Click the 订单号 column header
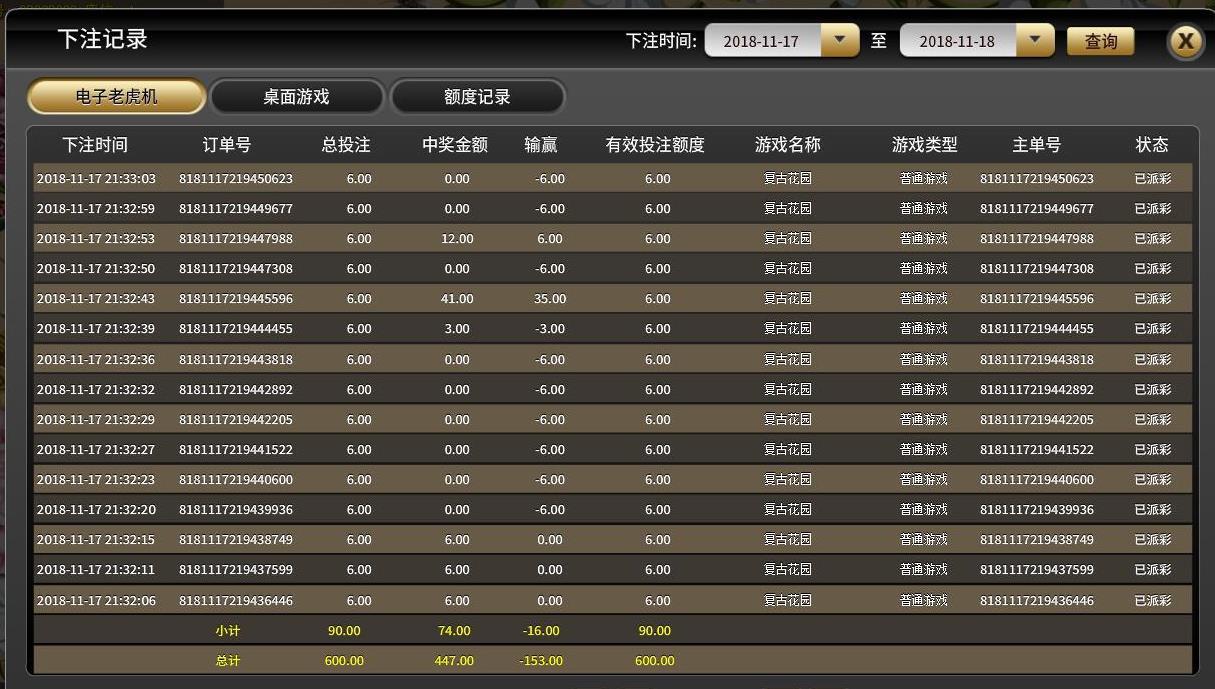The height and width of the screenshot is (689, 1215). [226, 145]
